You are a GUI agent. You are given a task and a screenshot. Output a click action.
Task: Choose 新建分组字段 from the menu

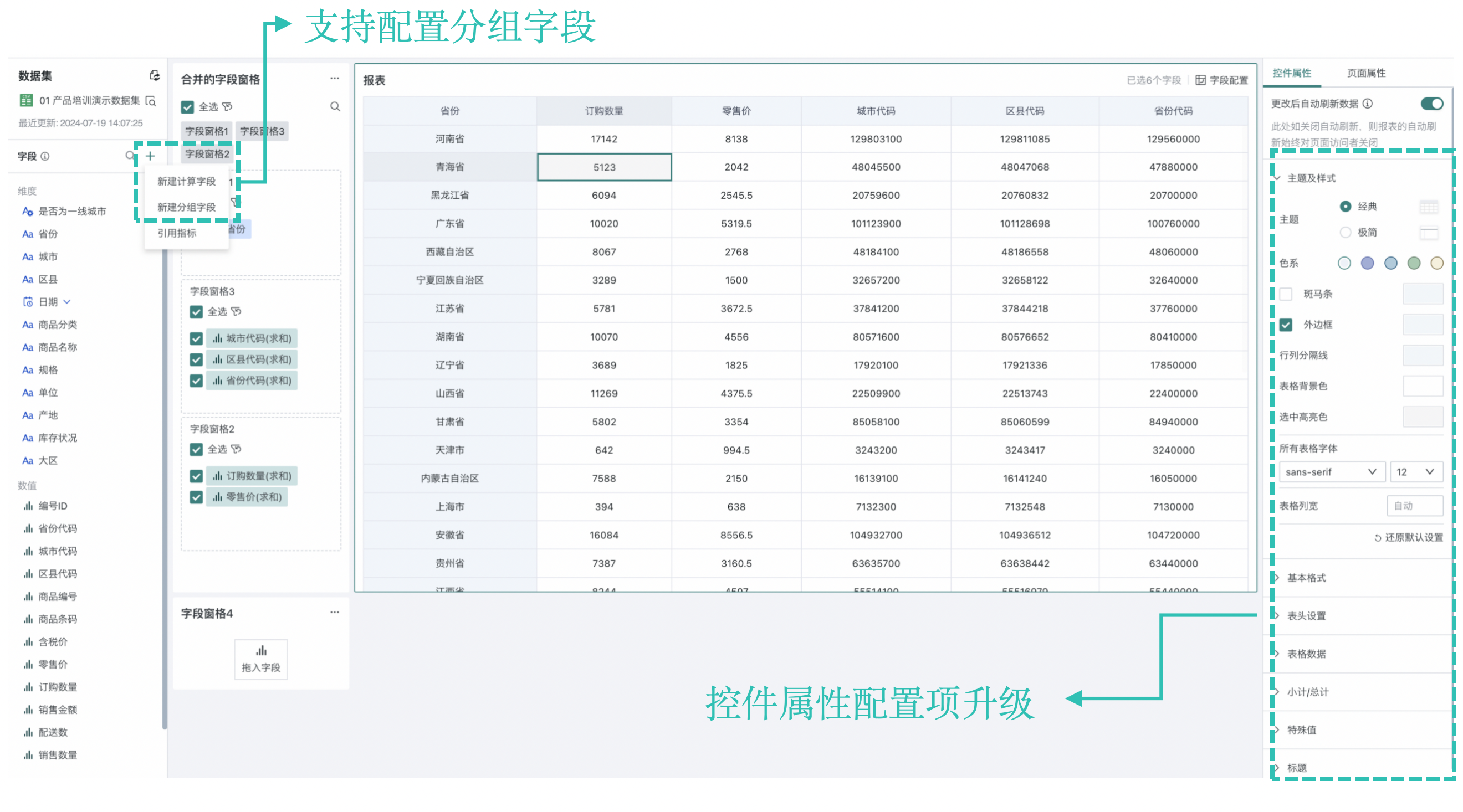tap(186, 207)
